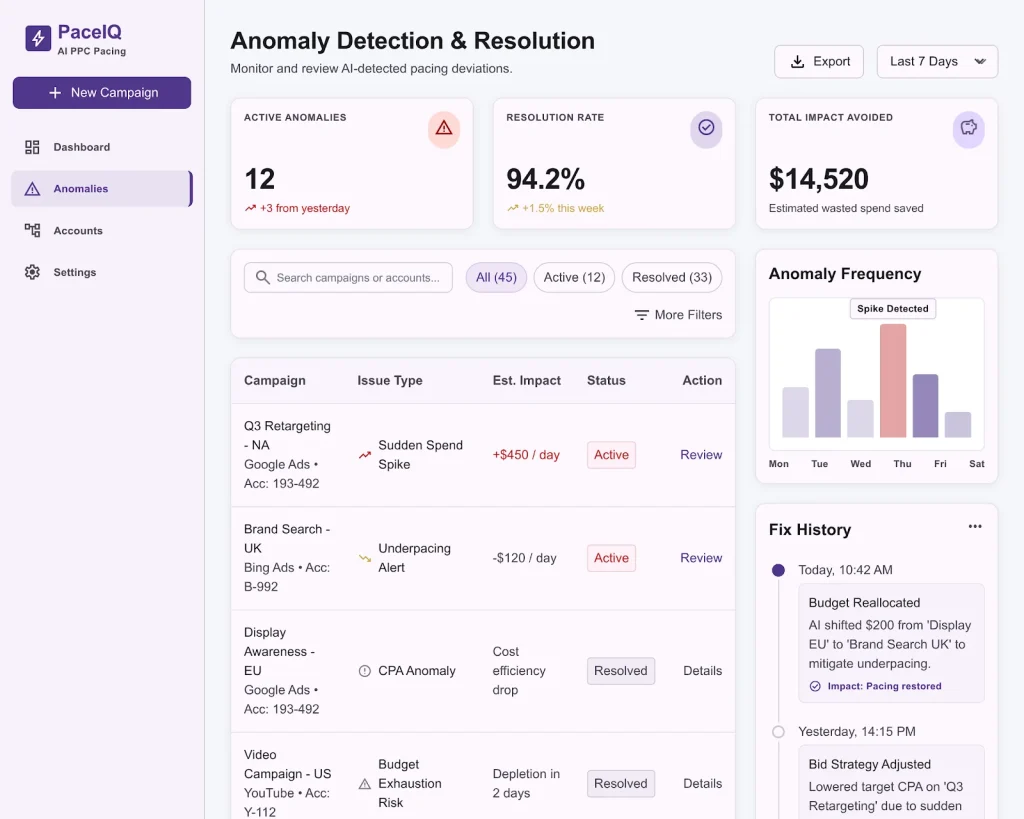Image resolution: width=1024 pixels, height=819 pixels.
Task: Click the $14,520 total impact value
Action: 819,179
